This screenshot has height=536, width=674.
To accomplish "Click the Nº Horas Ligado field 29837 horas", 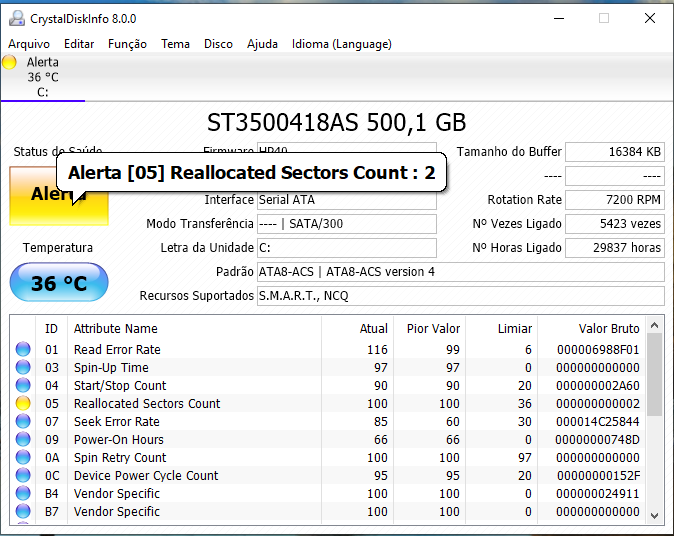I will click(615, 248).
